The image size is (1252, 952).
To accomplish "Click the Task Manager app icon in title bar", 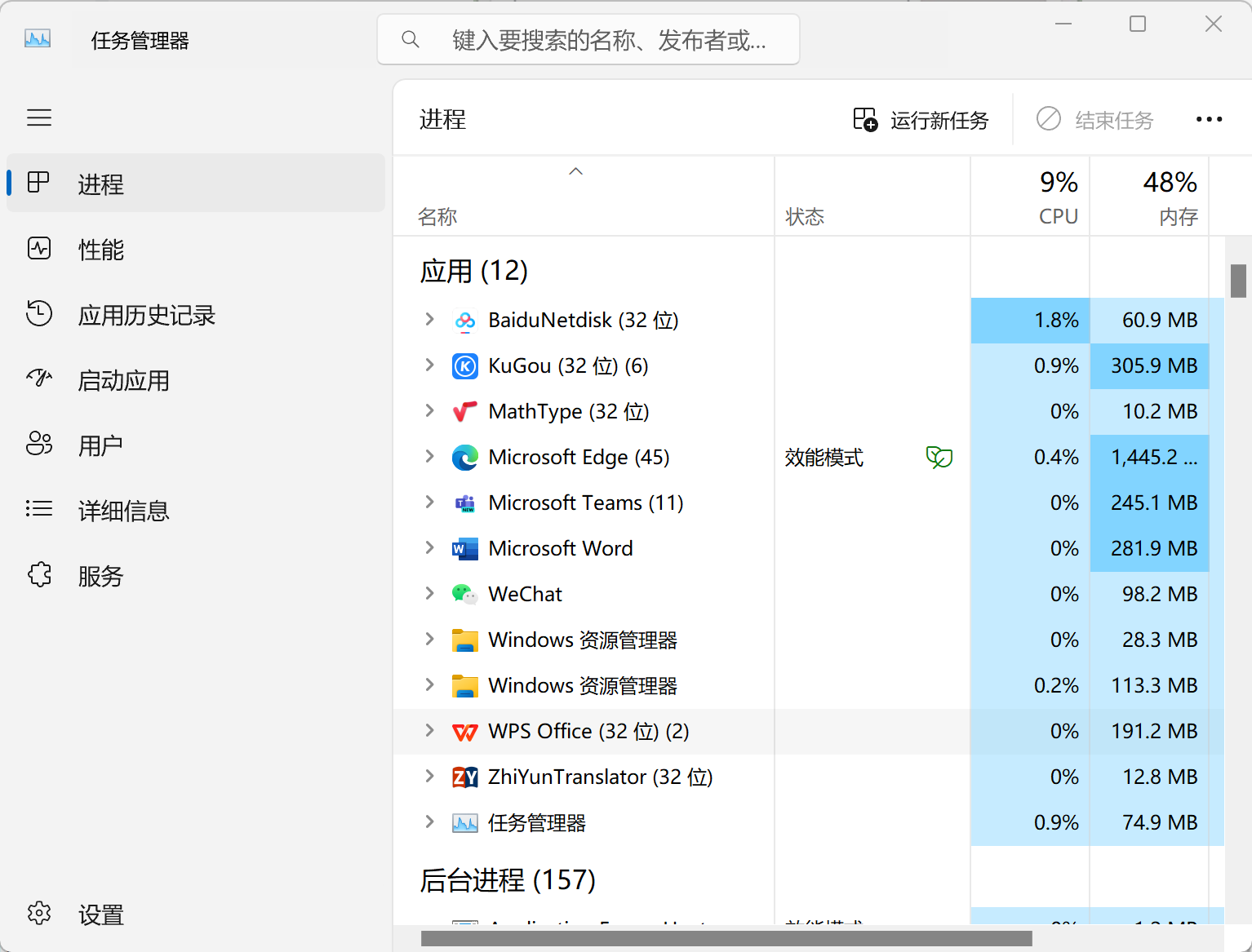I will coord(38,38).
